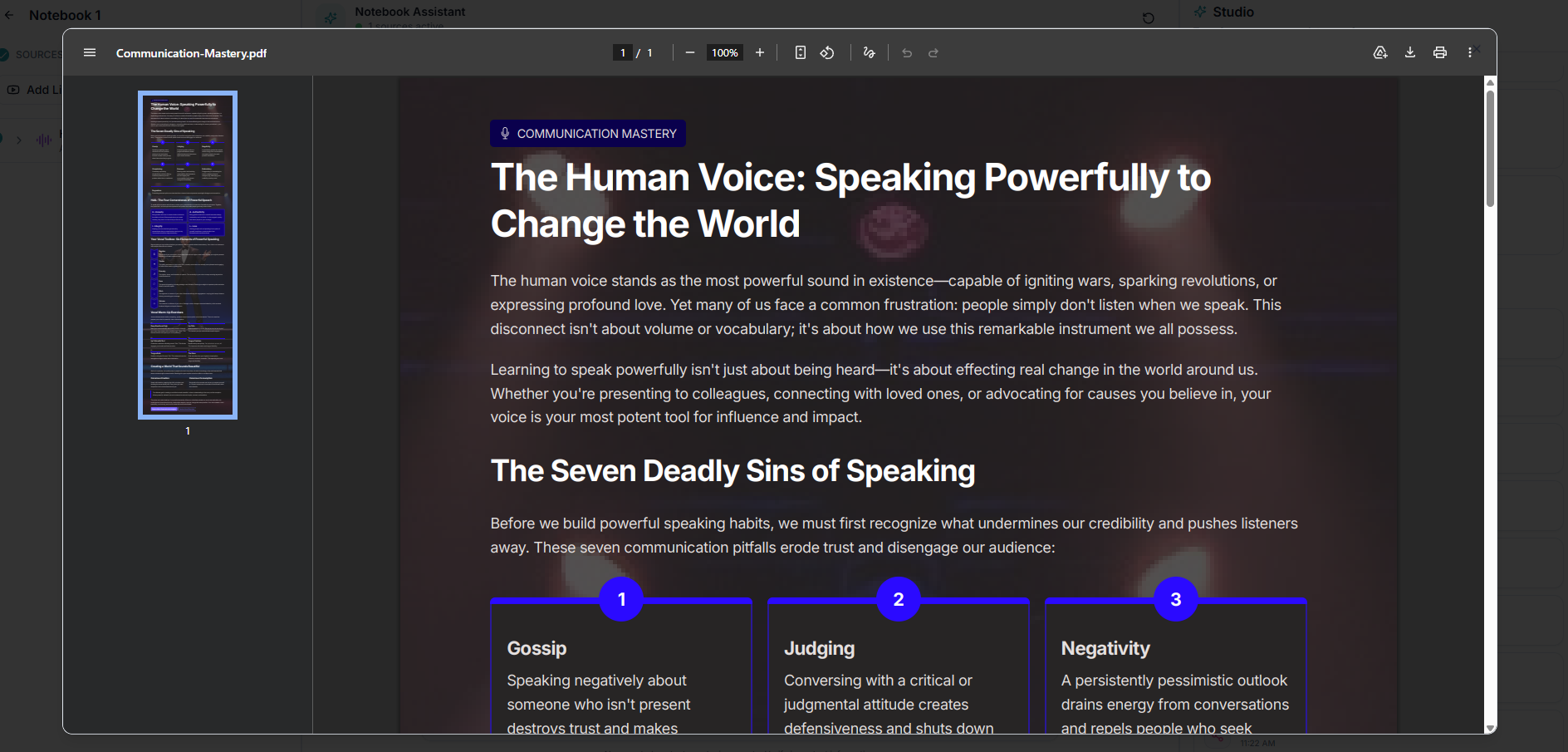Image resolution: width=1568 pixels, height=752 pixels.
Task: Click the numbered circle 1 above Gossip
Action: [621, 599]
